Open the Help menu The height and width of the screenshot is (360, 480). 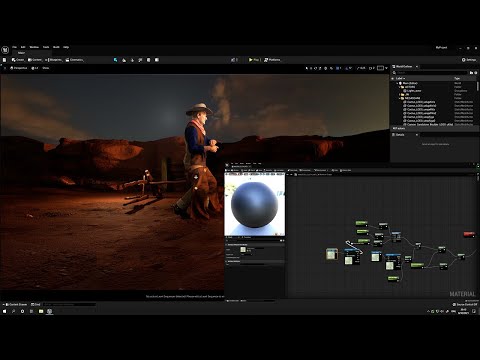(x=66, y=47)
